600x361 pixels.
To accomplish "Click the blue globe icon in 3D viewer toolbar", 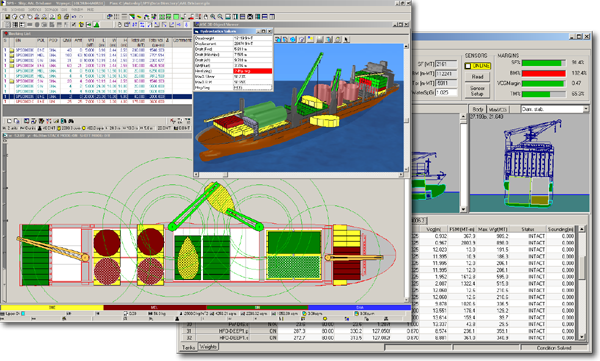I will (x=293, y=39).
